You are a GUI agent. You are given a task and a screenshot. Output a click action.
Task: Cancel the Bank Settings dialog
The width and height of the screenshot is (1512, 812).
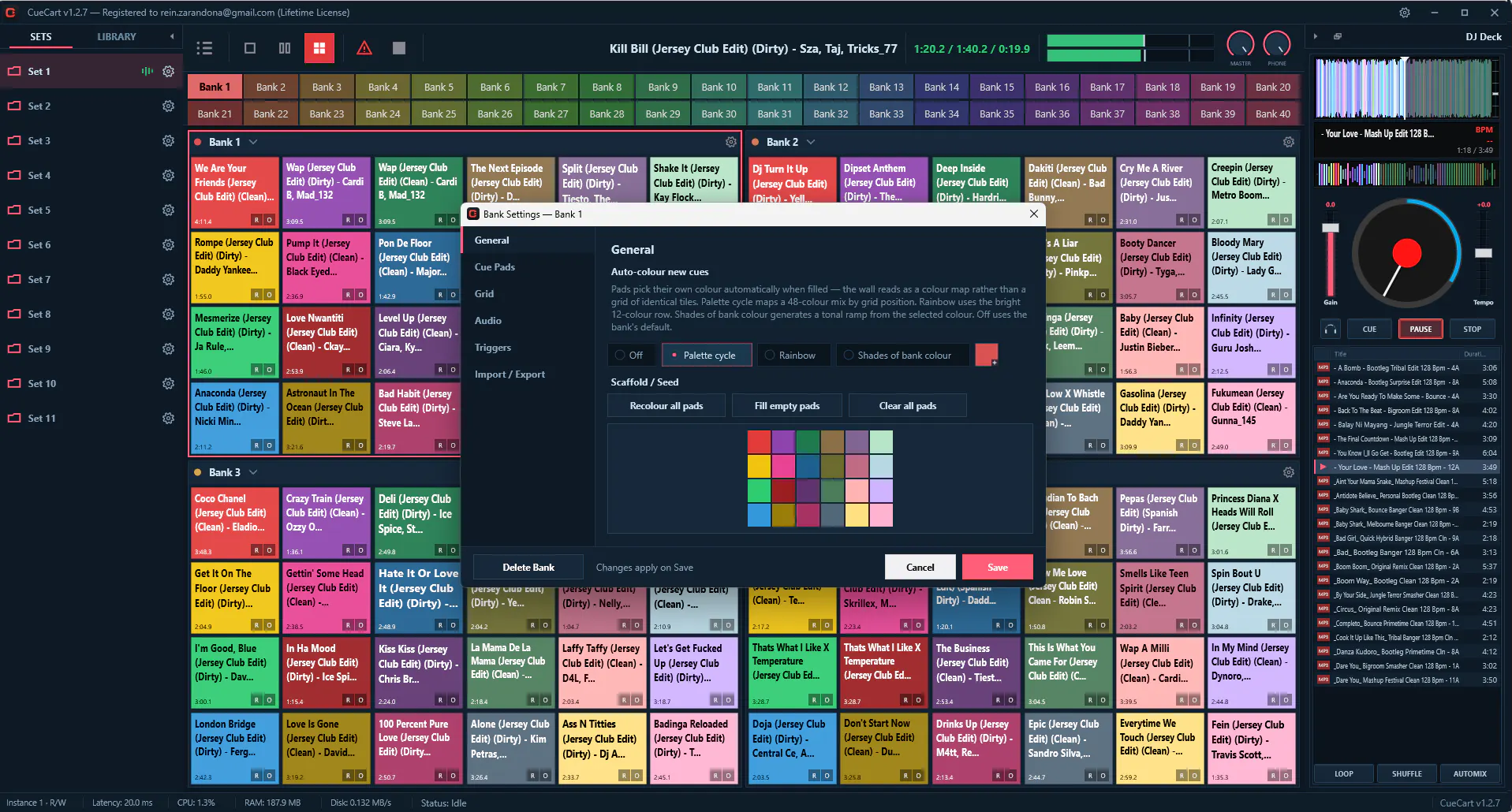click(x=920, y=567)
